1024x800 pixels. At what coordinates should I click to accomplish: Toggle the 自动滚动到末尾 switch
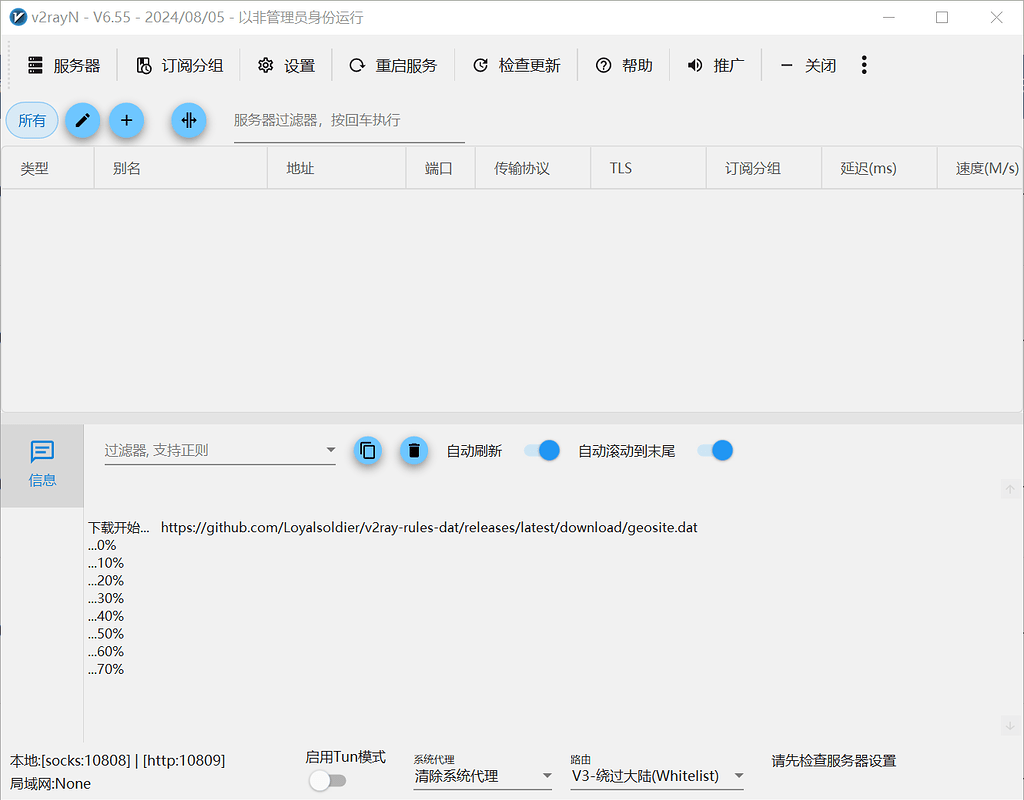click(715, 451)
